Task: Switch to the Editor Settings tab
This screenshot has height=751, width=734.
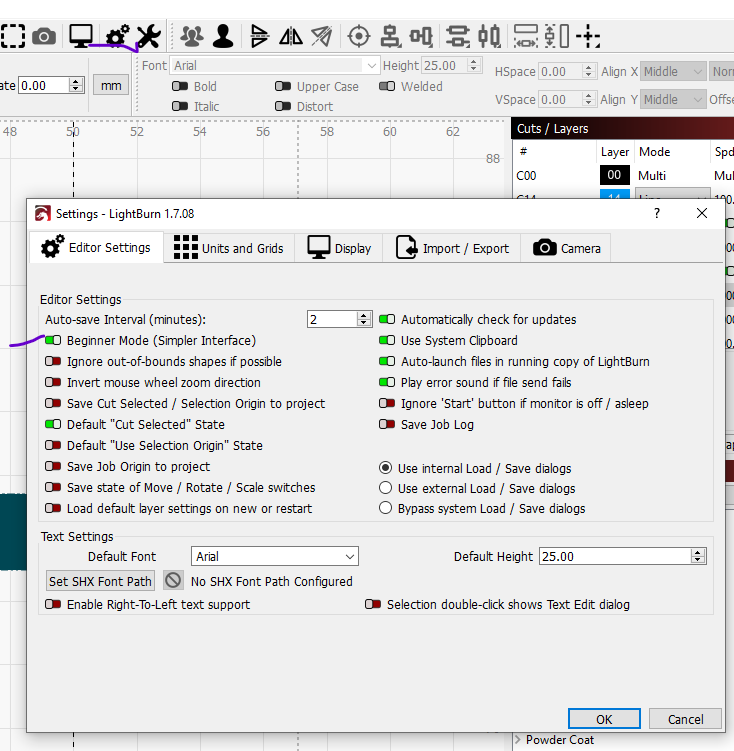Action: coord(96,248)
